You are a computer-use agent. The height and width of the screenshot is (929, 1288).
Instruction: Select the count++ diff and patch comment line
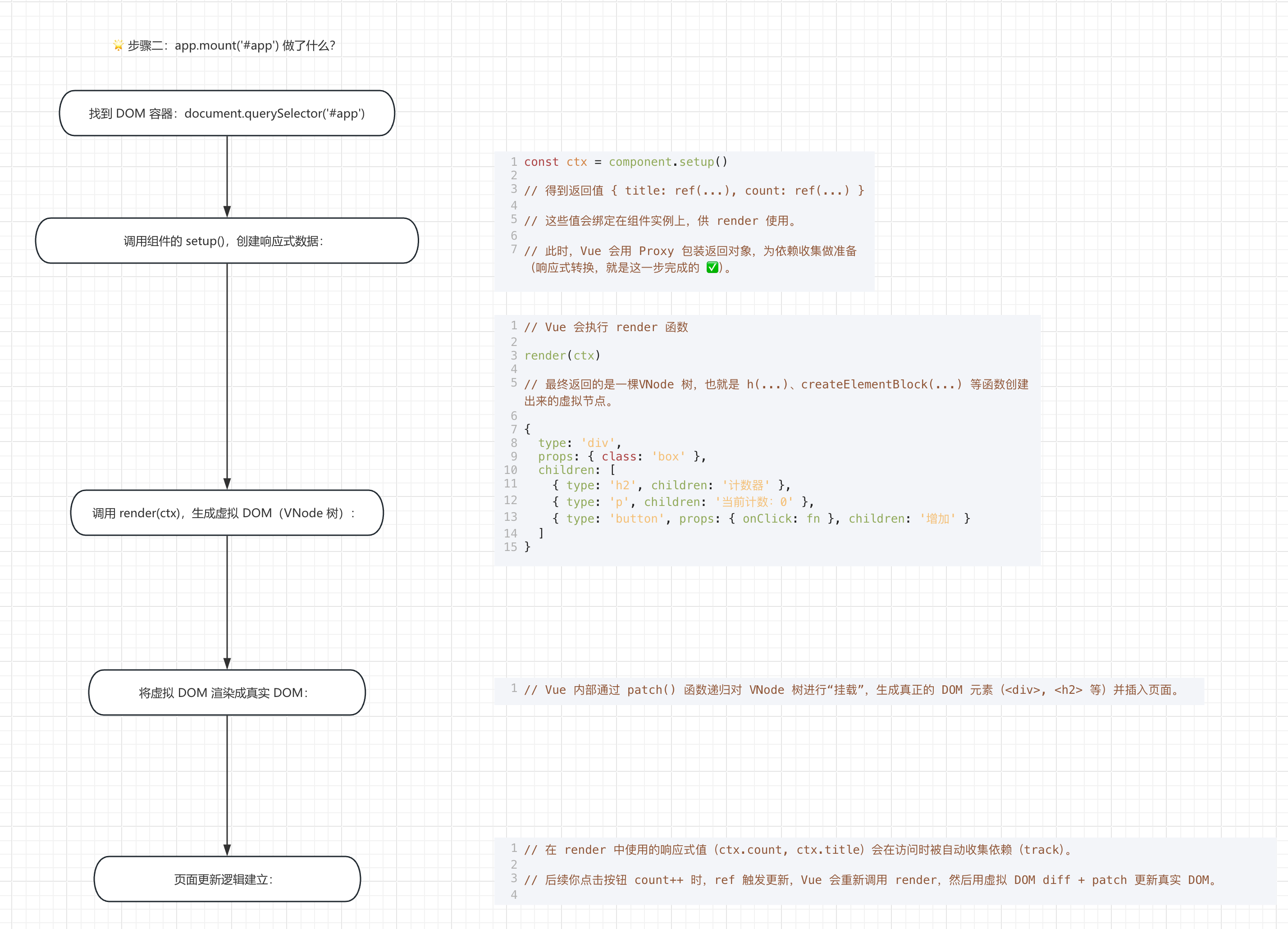click(869, 880)
